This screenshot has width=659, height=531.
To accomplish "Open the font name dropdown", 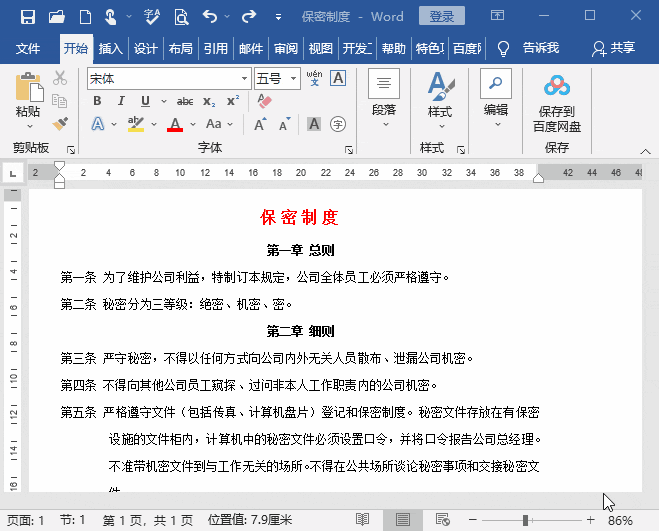I will (x=244, y=78).
